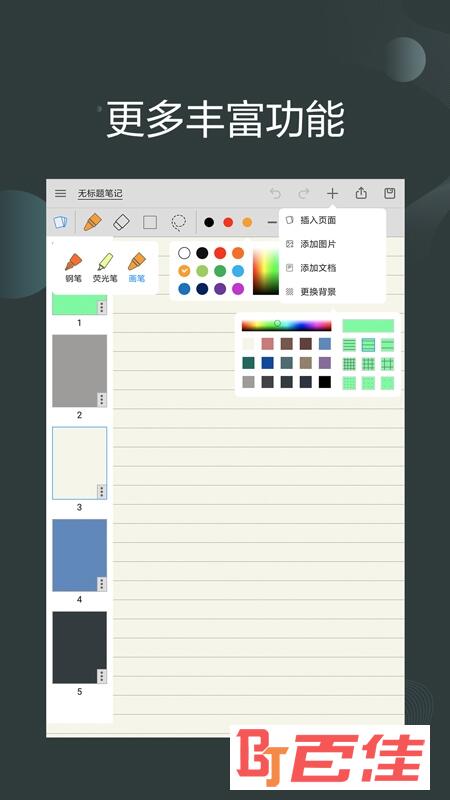Click the share export icon
450x800 pixels.
361,193
